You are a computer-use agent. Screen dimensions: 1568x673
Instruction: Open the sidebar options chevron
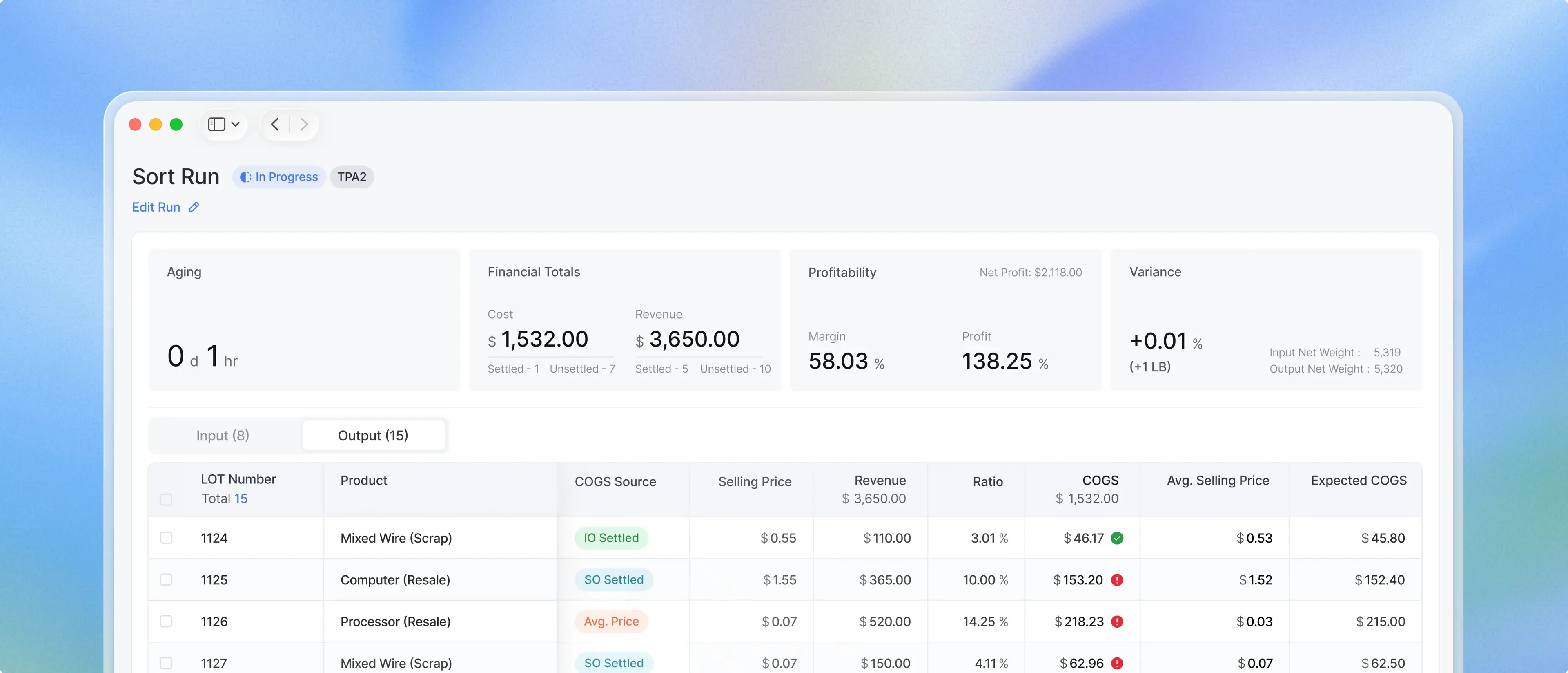coord(236,124)
